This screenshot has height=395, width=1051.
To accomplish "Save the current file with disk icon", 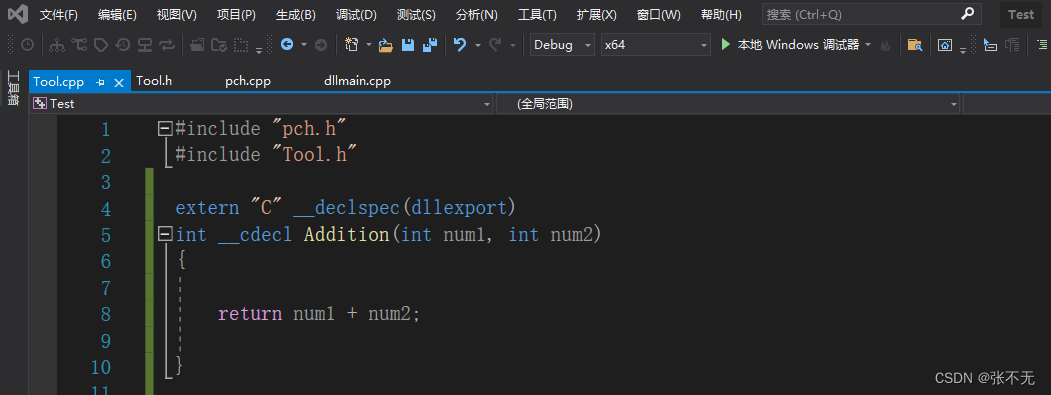I will coord(408,45).
